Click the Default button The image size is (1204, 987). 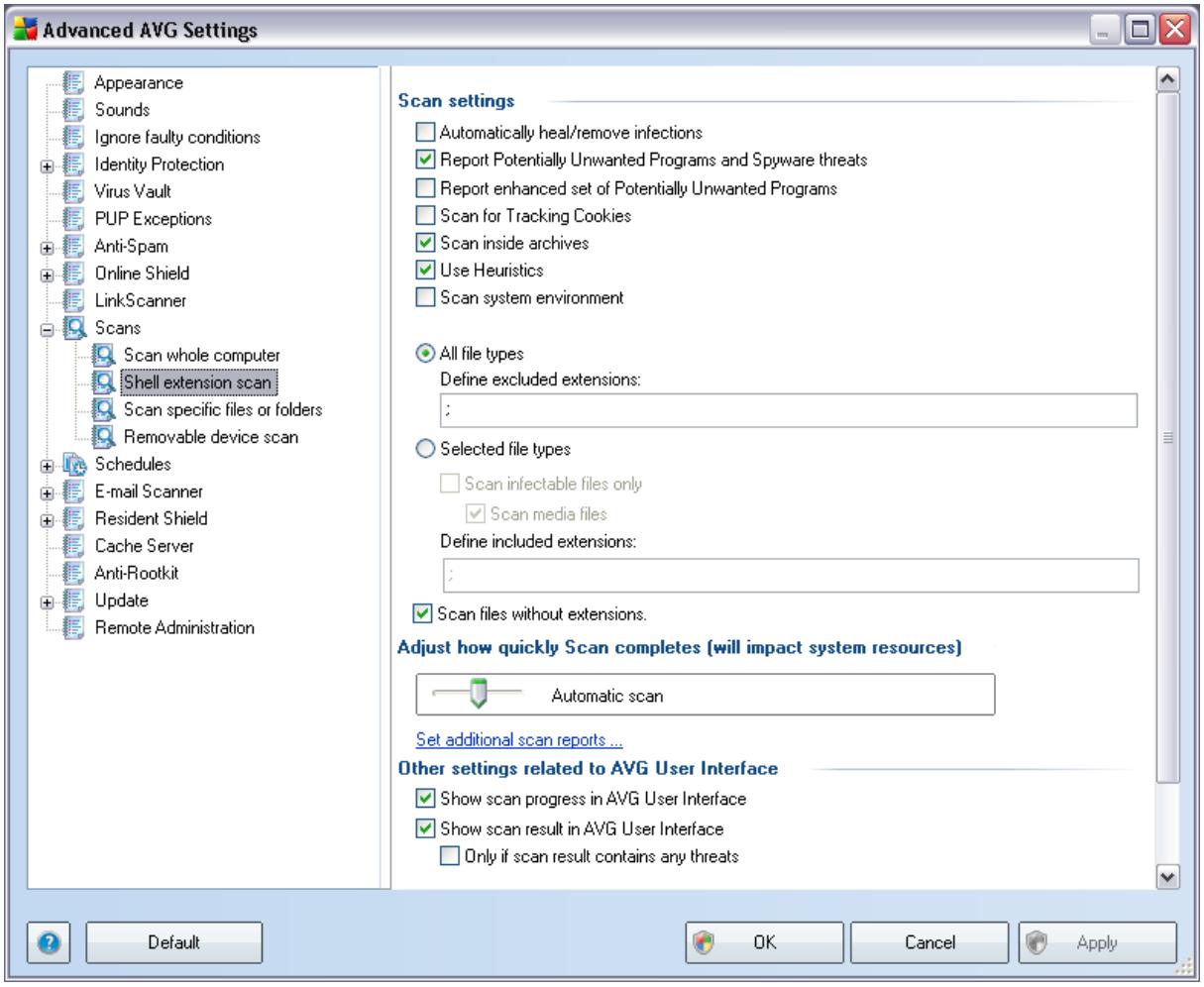174,942
